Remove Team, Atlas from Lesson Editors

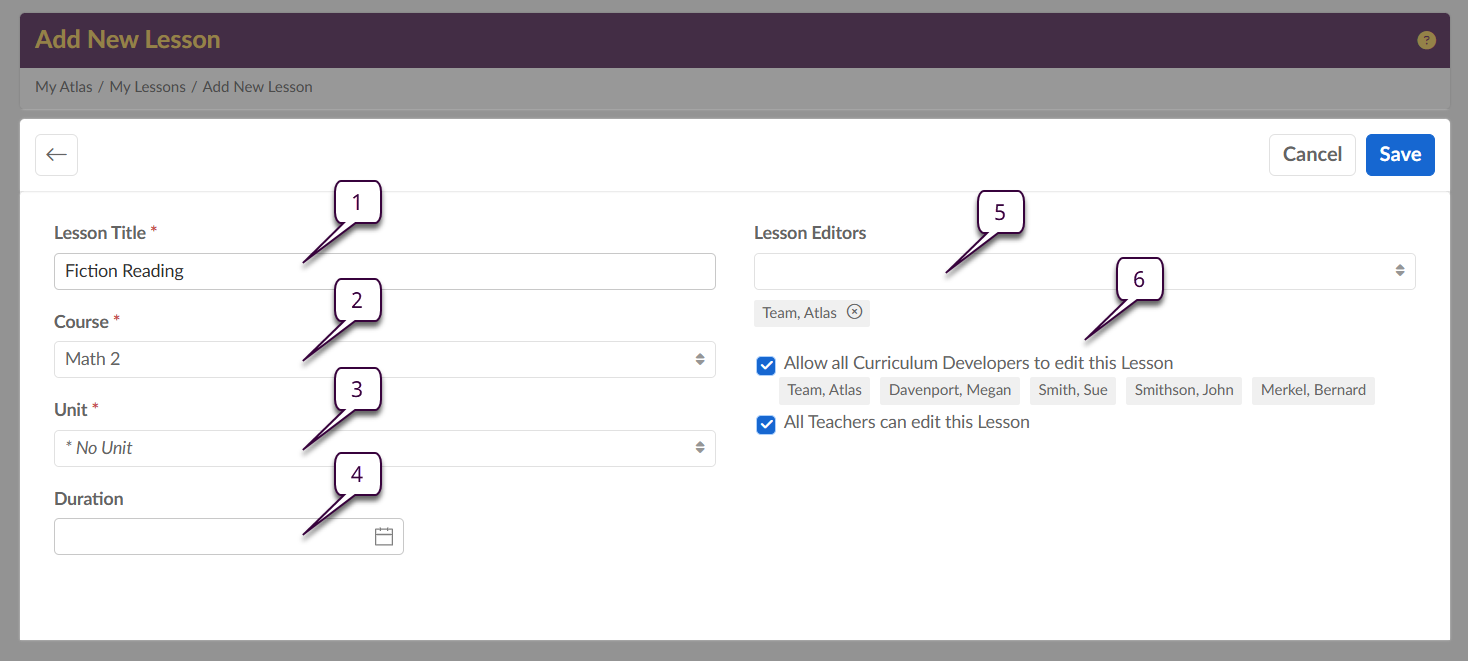854,312
